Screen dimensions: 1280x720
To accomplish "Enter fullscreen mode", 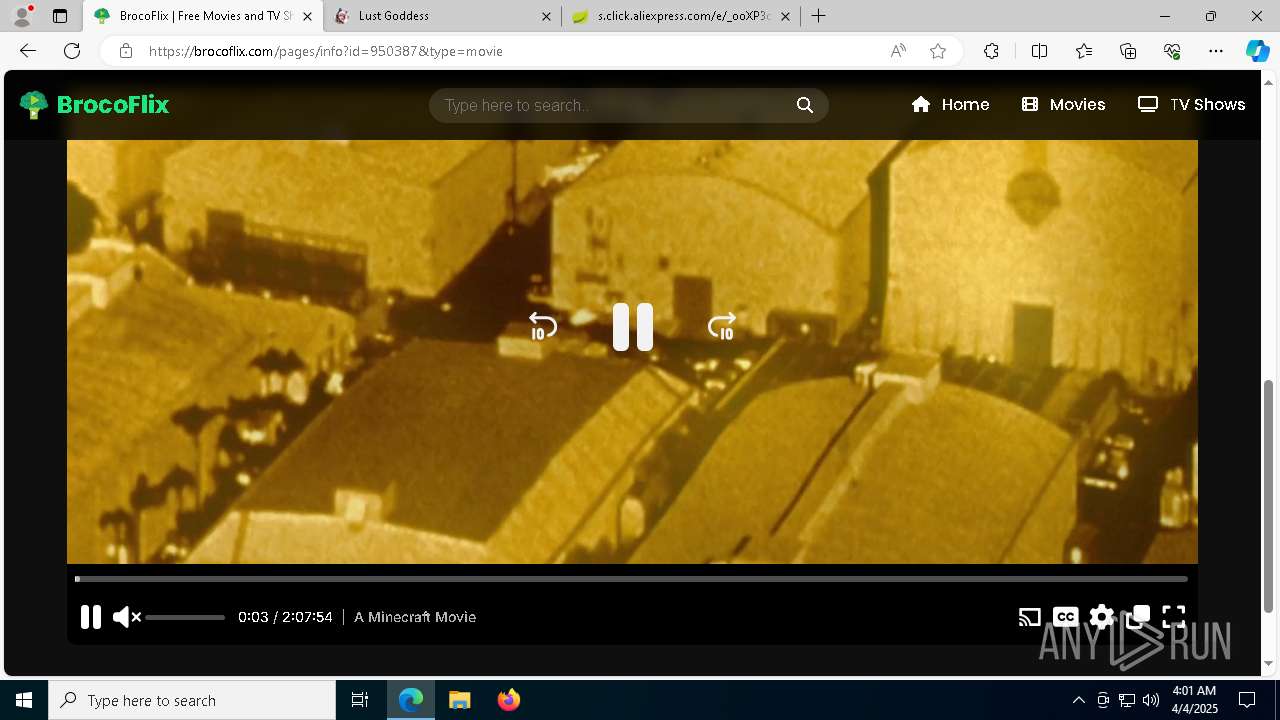I will click(1174, 617).
